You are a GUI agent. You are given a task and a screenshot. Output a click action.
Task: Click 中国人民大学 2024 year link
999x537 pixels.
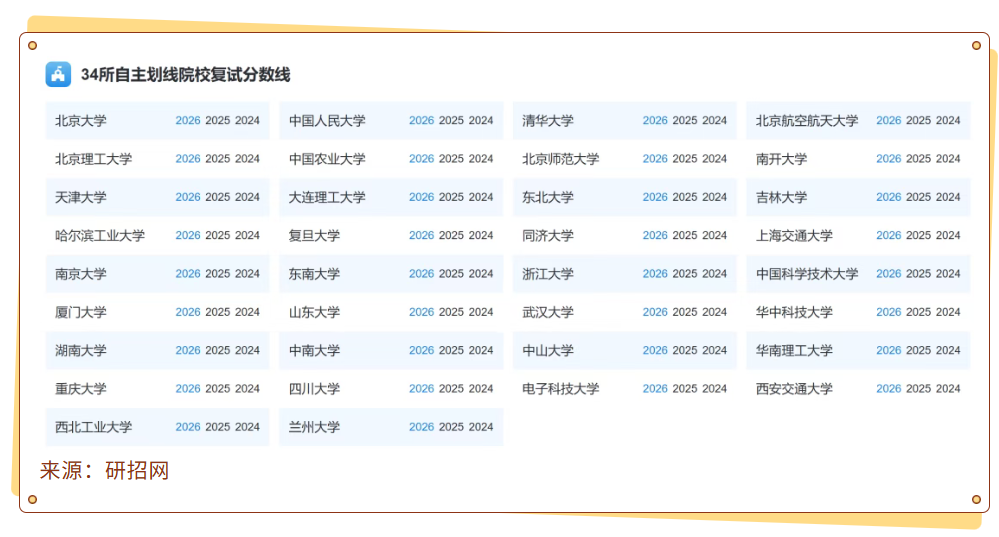point(481,120)
